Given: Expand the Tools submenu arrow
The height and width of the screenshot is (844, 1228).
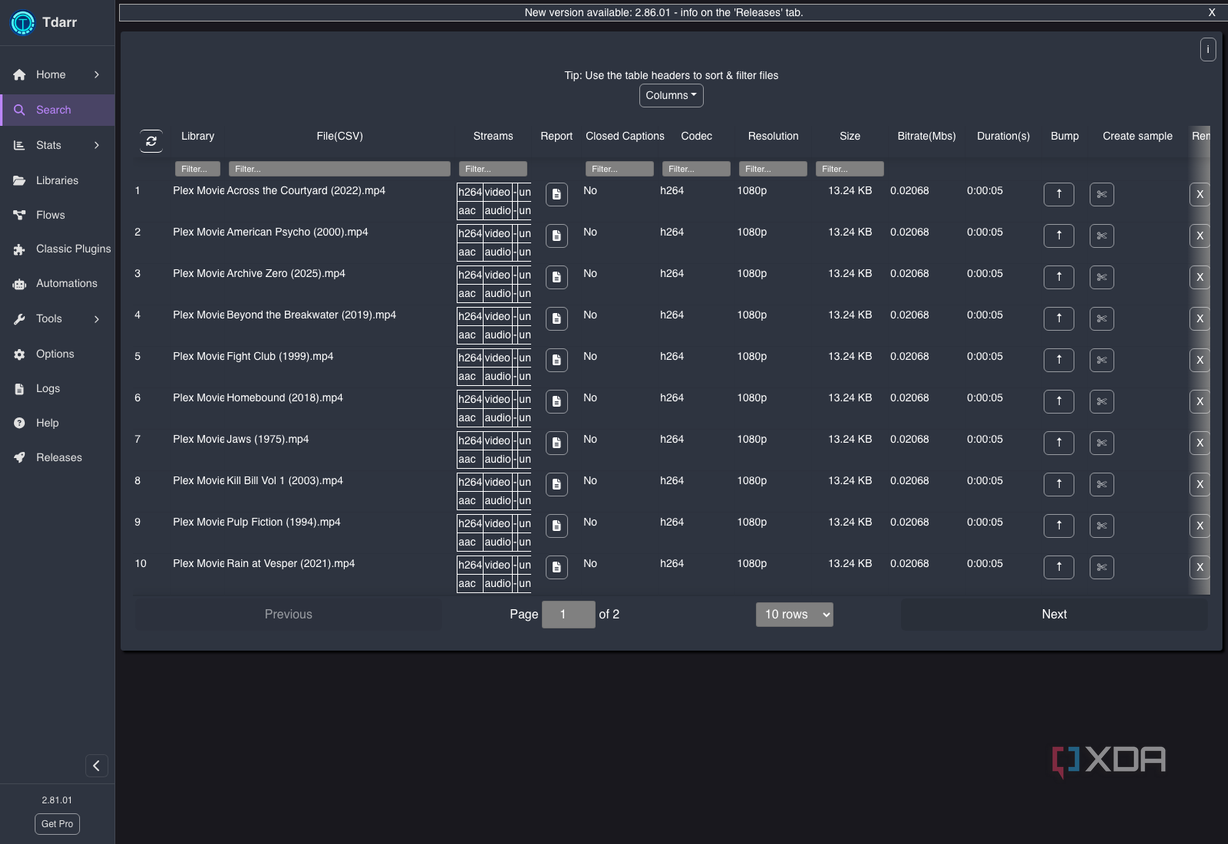Looking at the screenshot, I should point(97,319).
